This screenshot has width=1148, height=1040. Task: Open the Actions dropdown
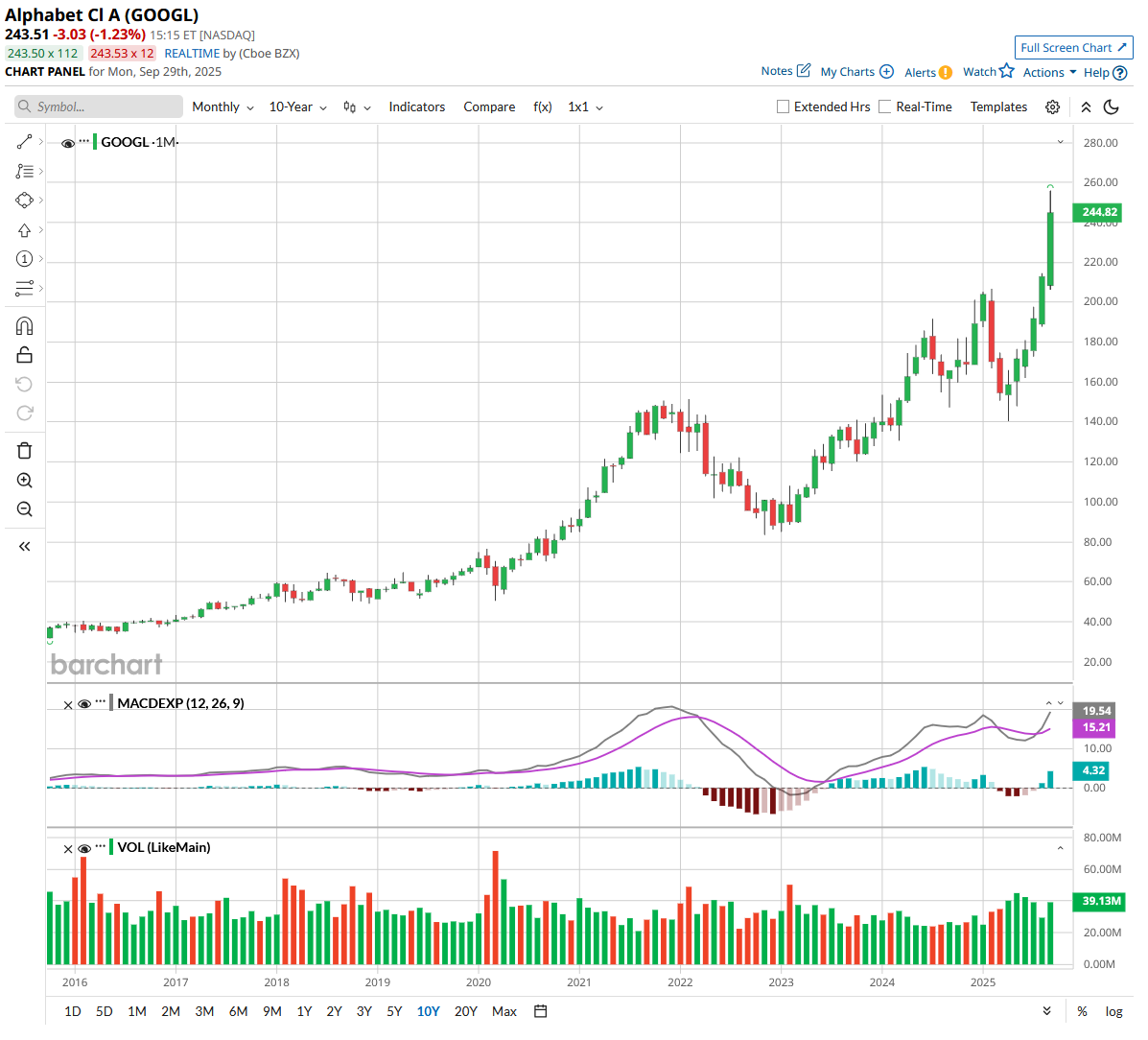[1049, 72]
